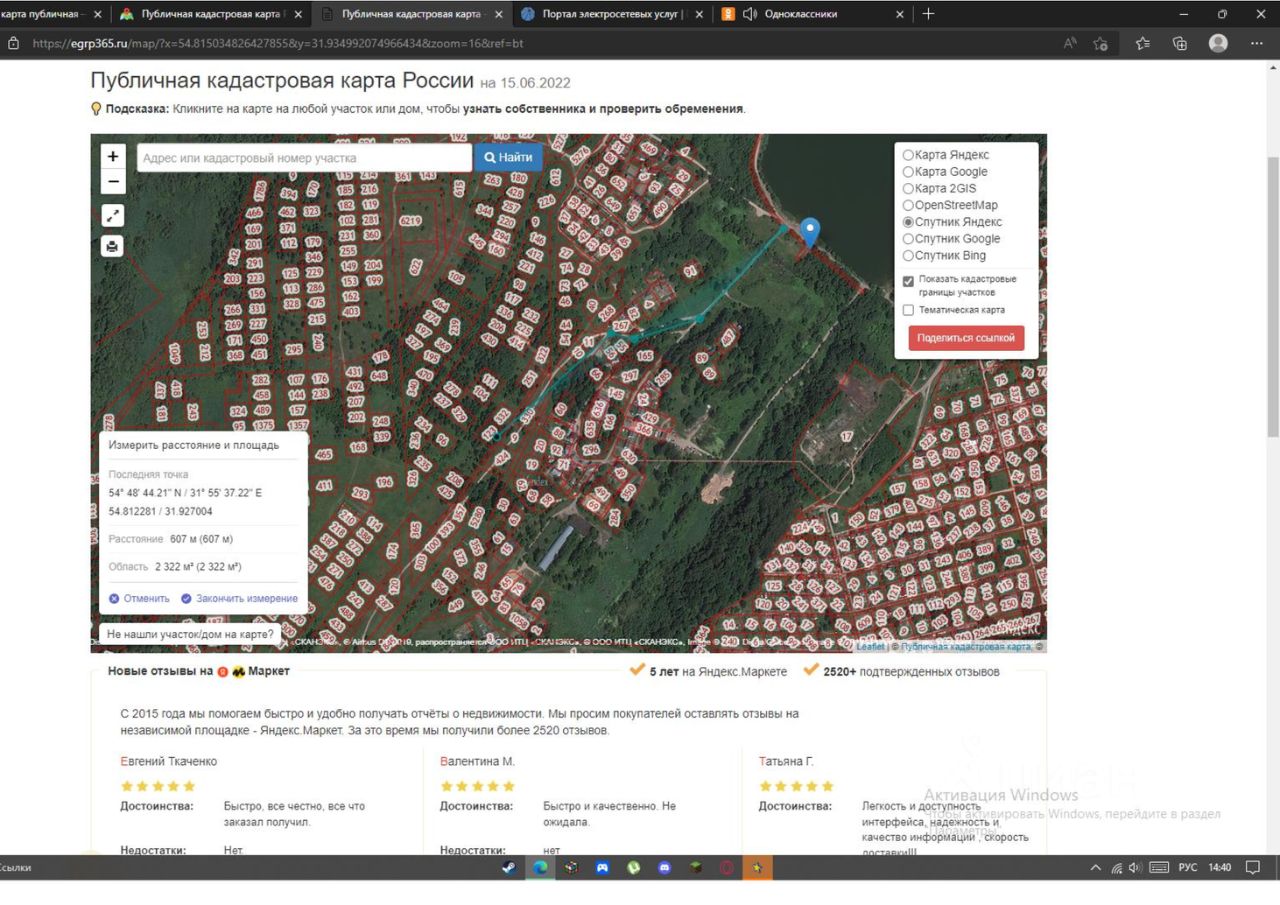Click Поделиться ссылкой button
The width and height of the screenshot is (1280, 905).
[966, 338]
